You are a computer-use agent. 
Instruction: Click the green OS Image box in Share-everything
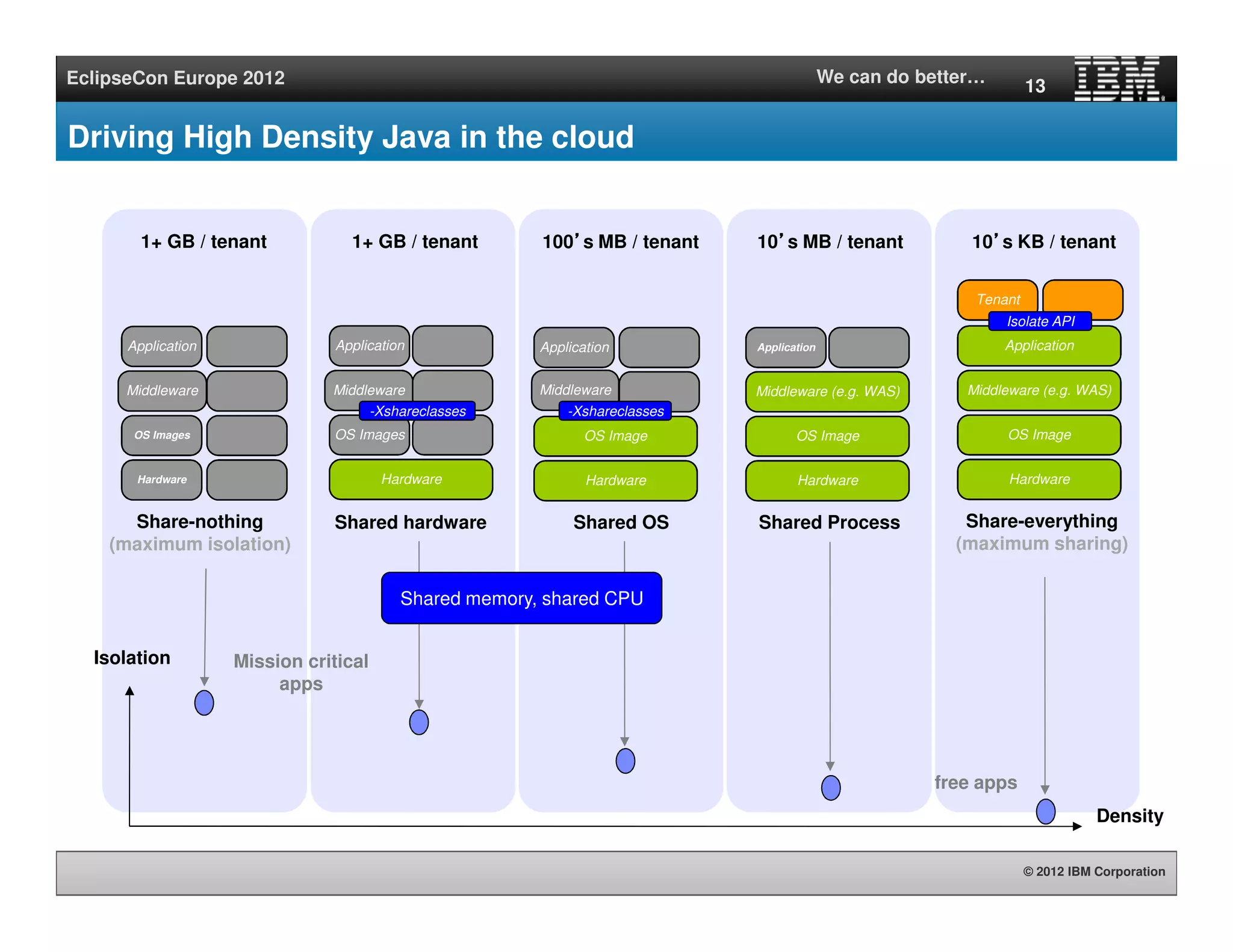point(1039,434)
